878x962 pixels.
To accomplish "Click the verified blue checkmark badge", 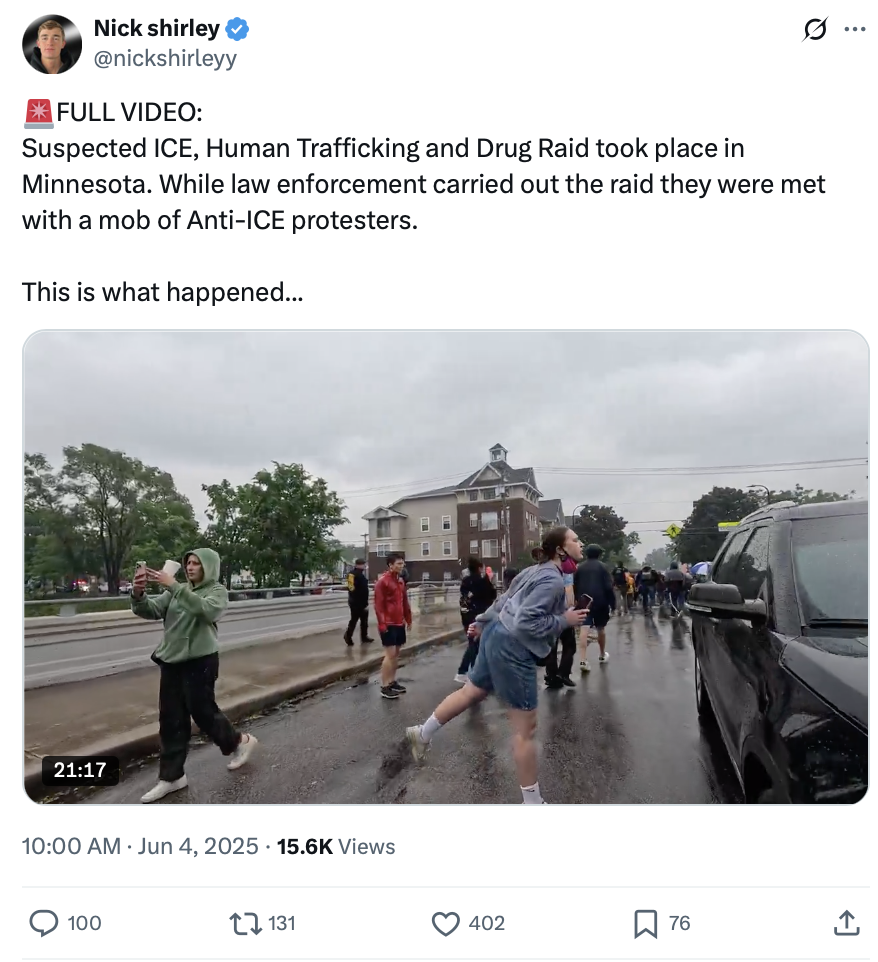I will coord(235,29).
